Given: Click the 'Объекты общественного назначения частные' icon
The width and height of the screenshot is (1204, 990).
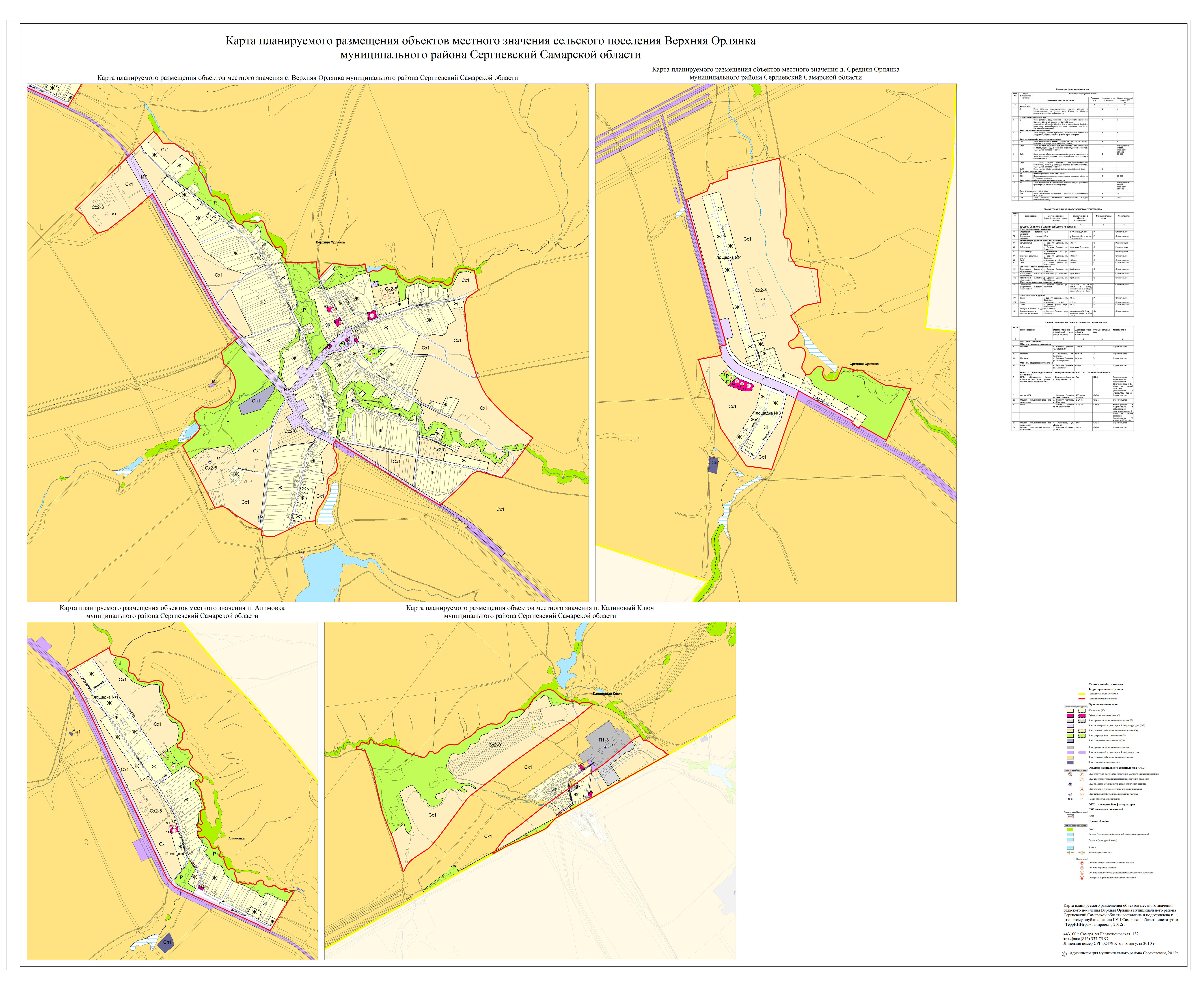Looking at the screenshot, I should pyautogui.click(x=1082, y=863).
